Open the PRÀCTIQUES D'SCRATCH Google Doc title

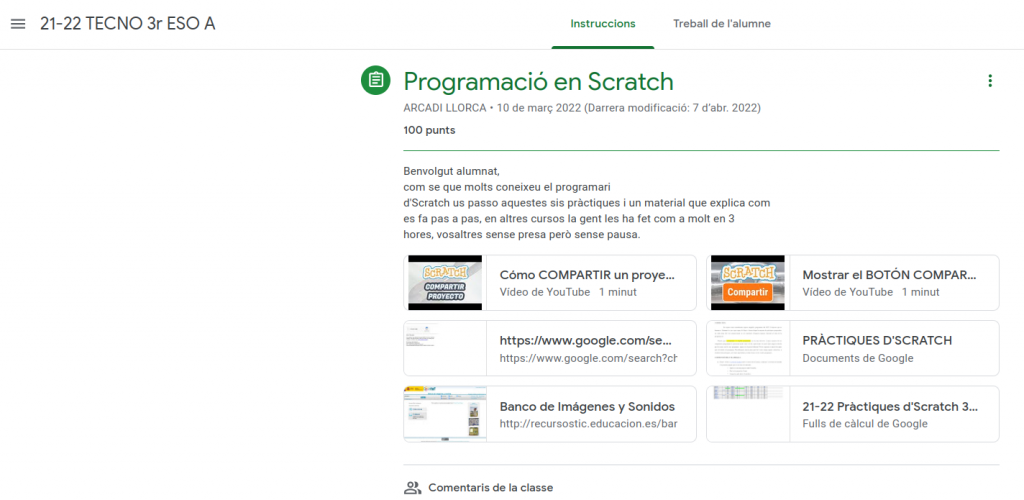pos(877,340)
